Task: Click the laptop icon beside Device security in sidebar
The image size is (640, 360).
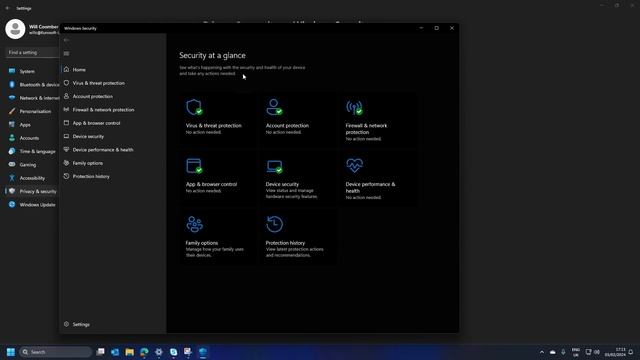Action: [x=67, y=136]
